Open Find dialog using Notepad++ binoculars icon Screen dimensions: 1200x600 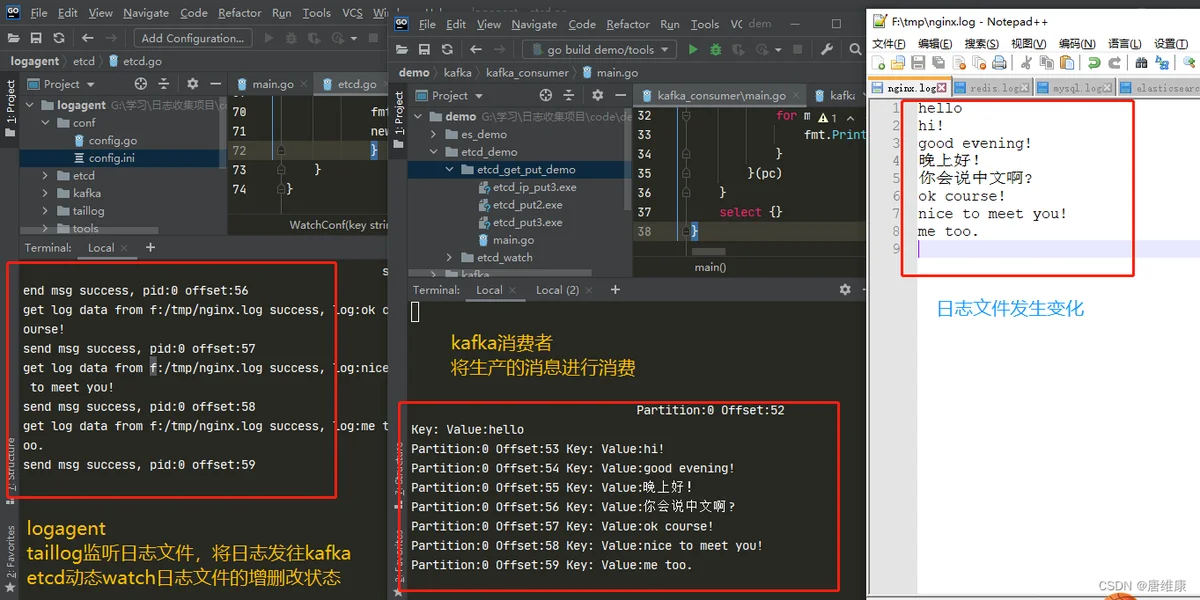[1141, 63]
